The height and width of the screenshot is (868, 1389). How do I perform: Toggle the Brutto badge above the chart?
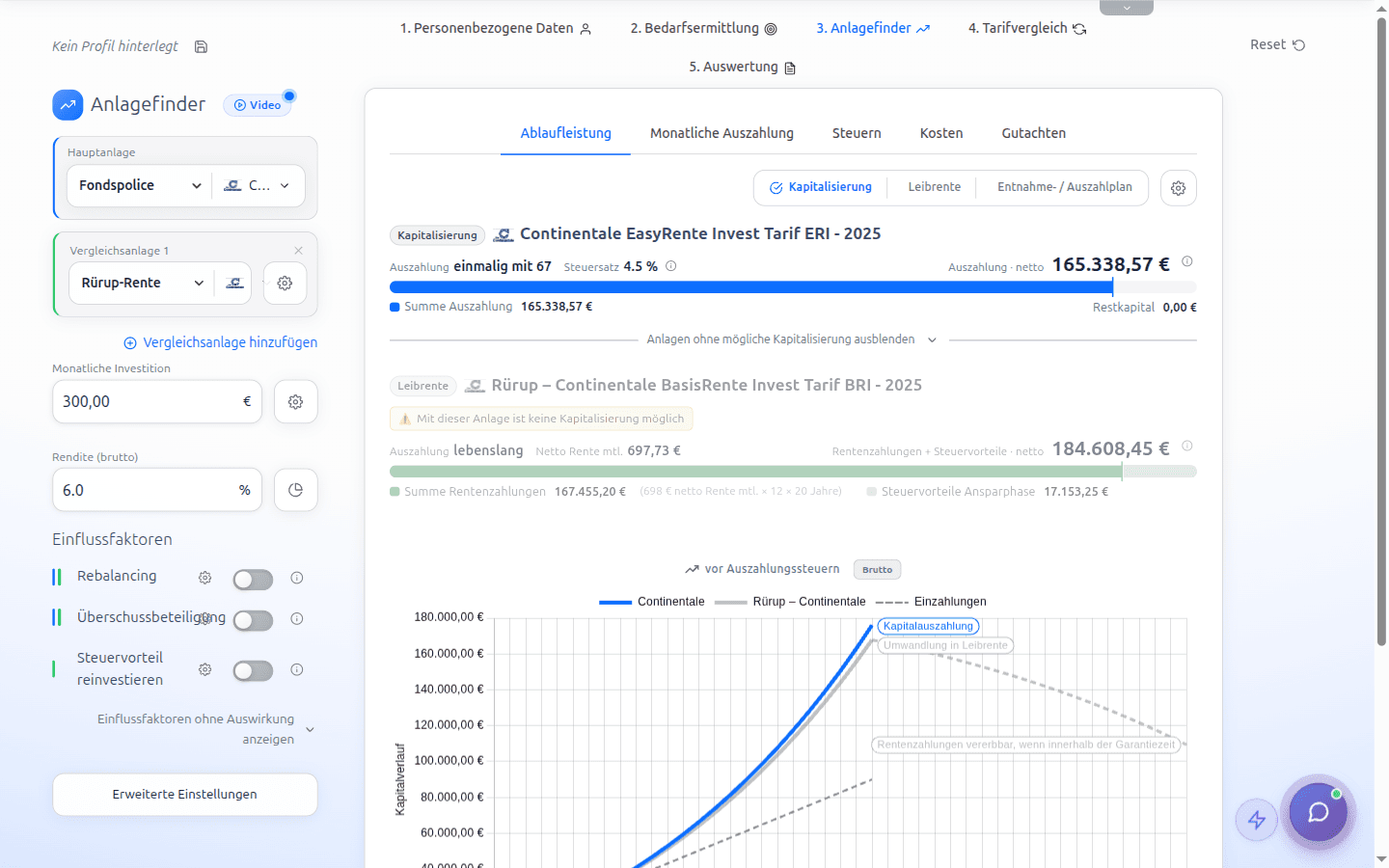coord(877,570)
